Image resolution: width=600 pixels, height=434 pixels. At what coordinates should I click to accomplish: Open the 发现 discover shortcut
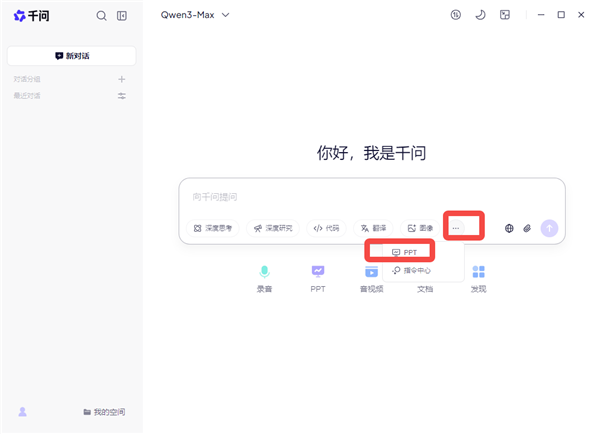(x=478, y=279)
